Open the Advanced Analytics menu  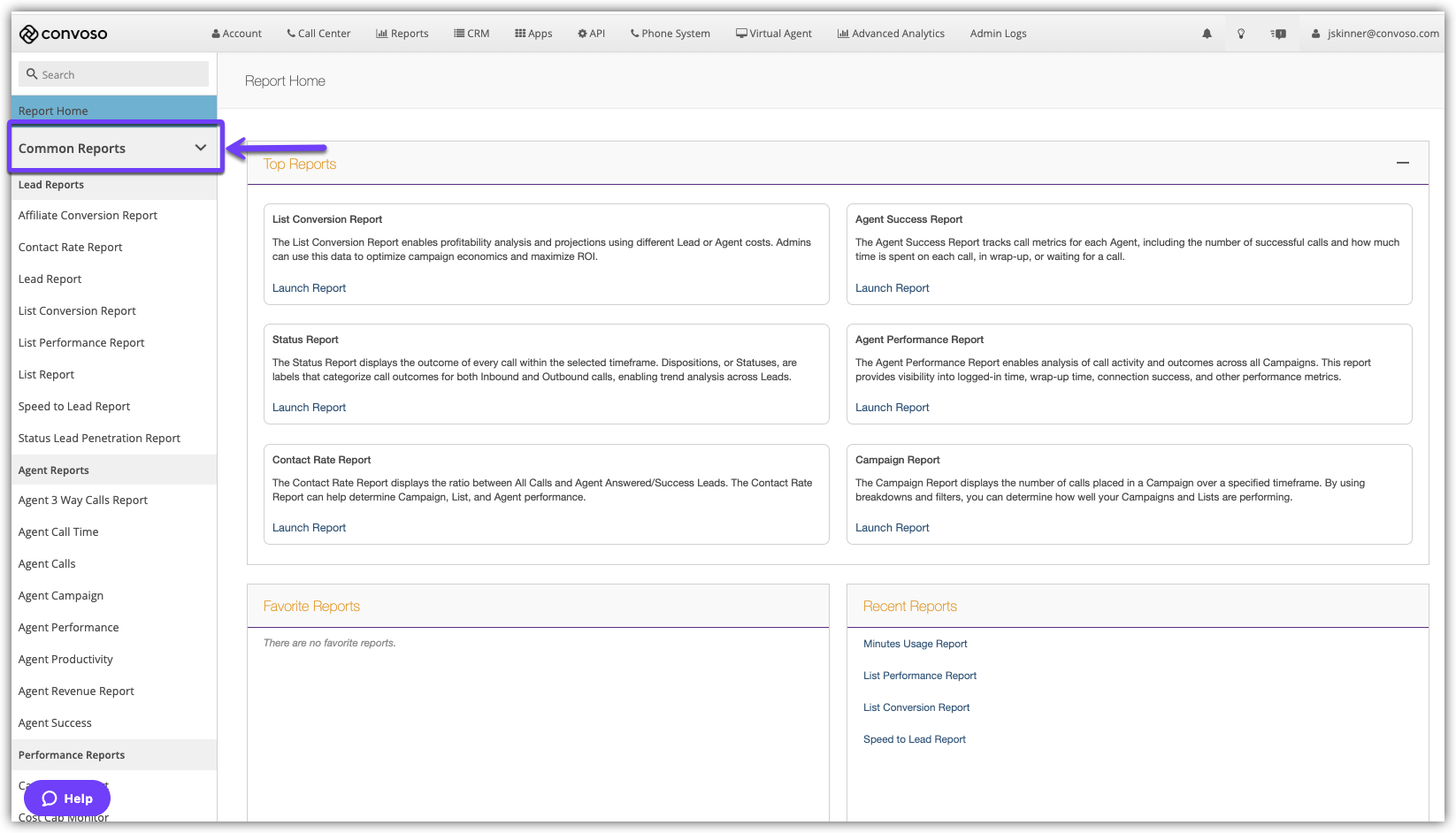pos(891,34)
